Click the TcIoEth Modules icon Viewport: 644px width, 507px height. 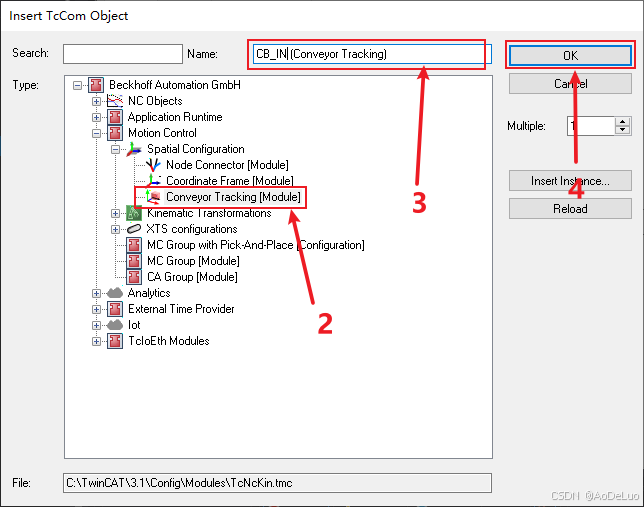[x=115, y=341]
